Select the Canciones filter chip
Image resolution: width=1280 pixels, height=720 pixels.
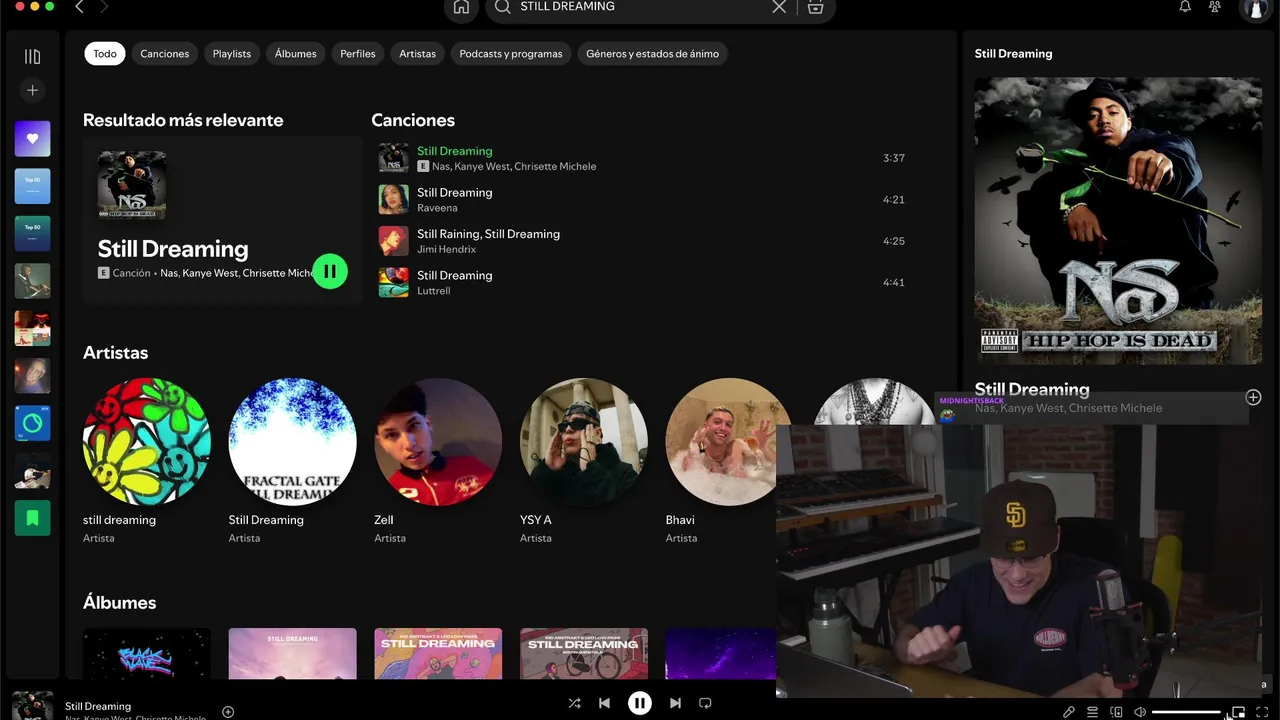(164, 54)
